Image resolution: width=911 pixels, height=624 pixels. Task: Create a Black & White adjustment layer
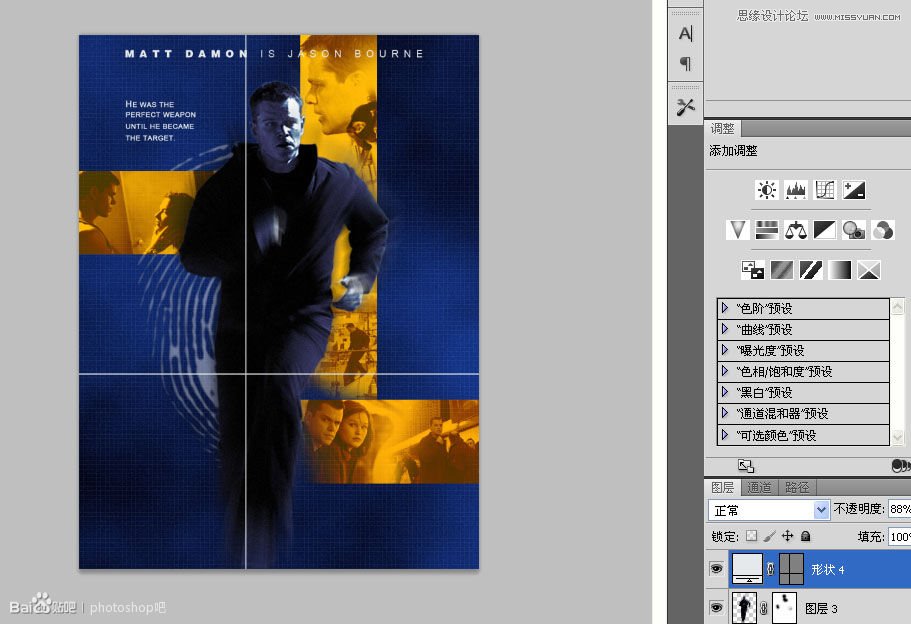click(x=823, y=230)
